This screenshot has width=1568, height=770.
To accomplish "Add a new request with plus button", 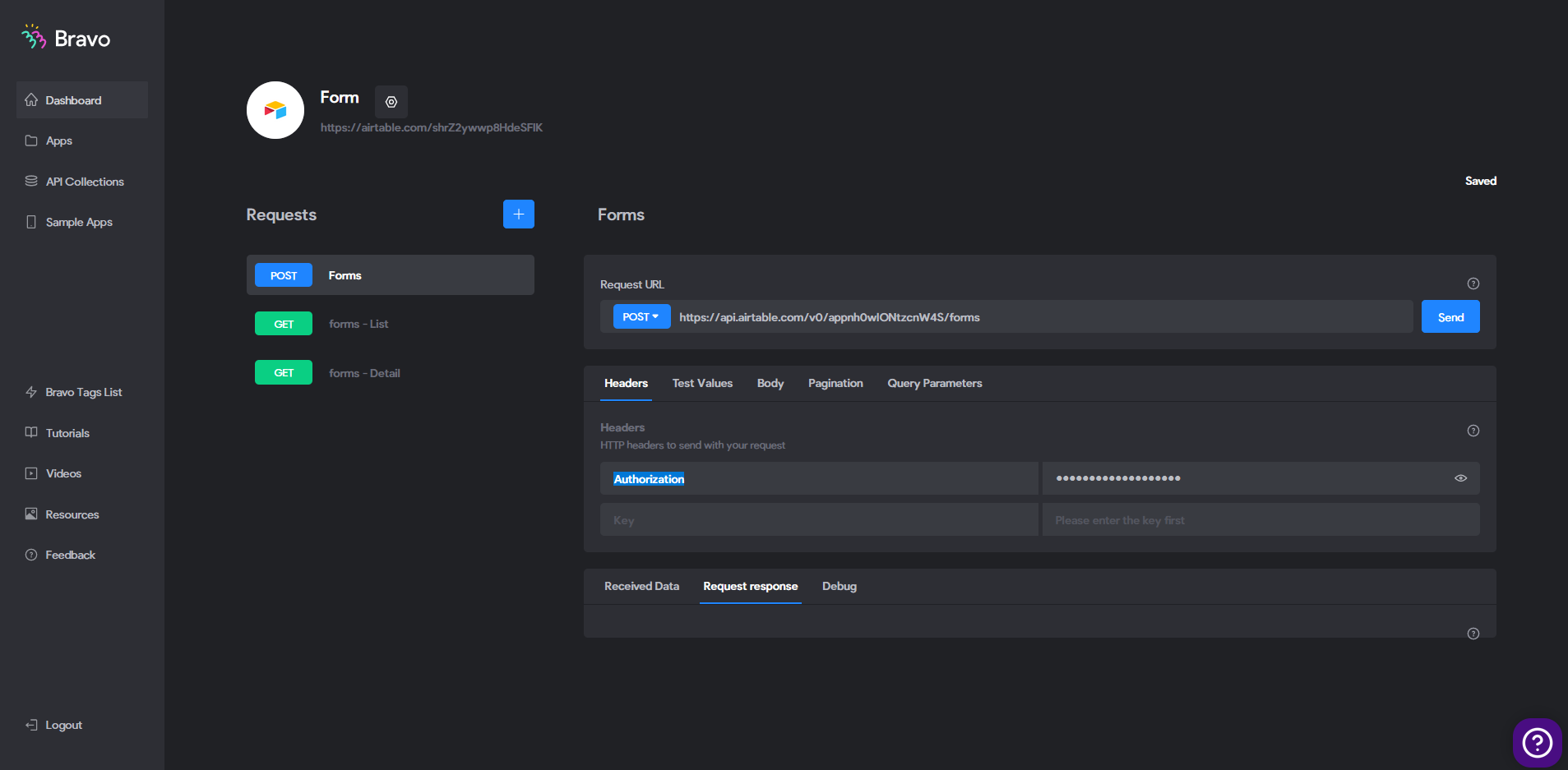I will [519, 214].
